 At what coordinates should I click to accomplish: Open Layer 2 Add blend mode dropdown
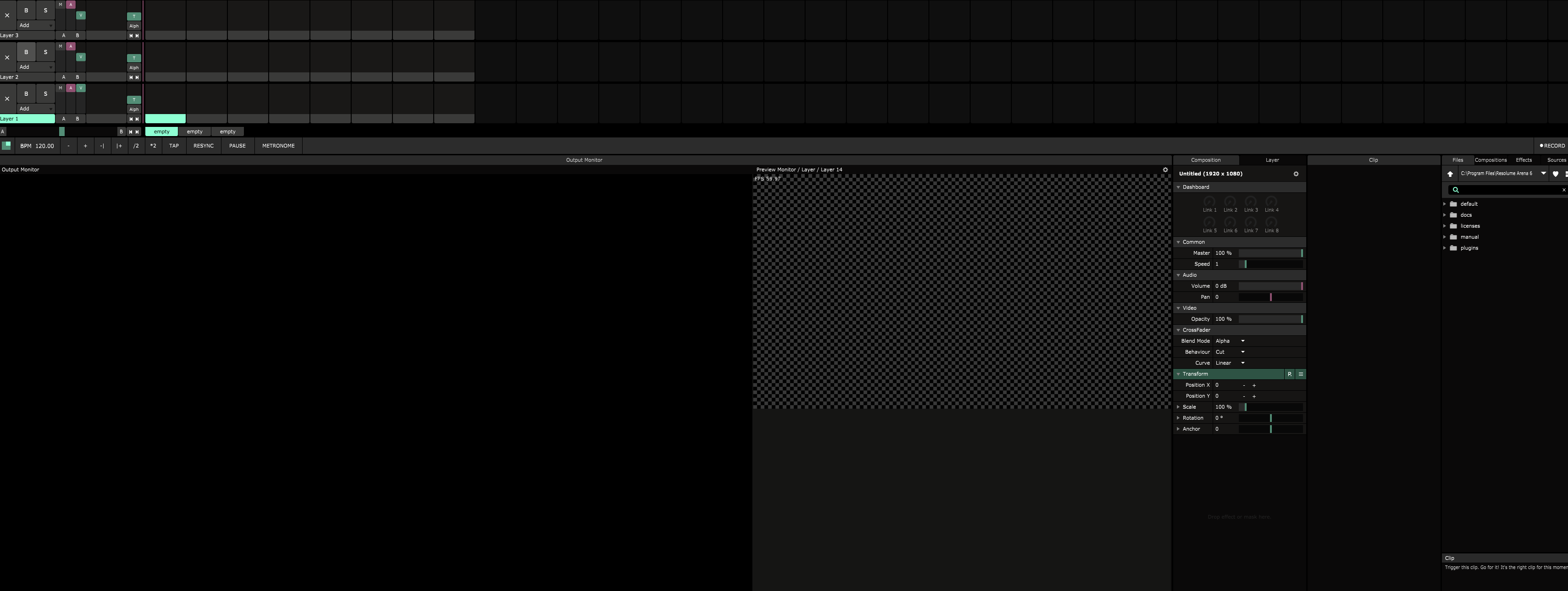pos(35,67)
